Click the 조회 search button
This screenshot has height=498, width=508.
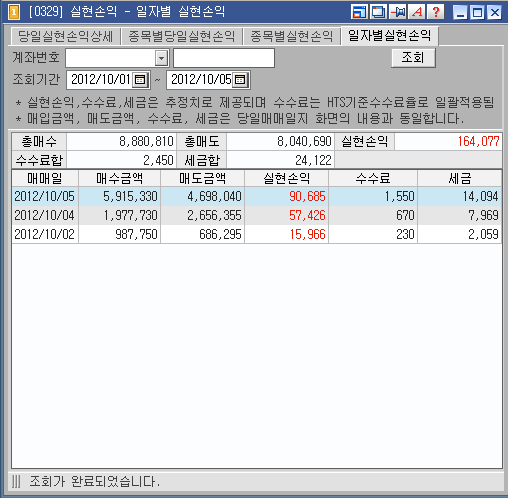tap(413, 58)
